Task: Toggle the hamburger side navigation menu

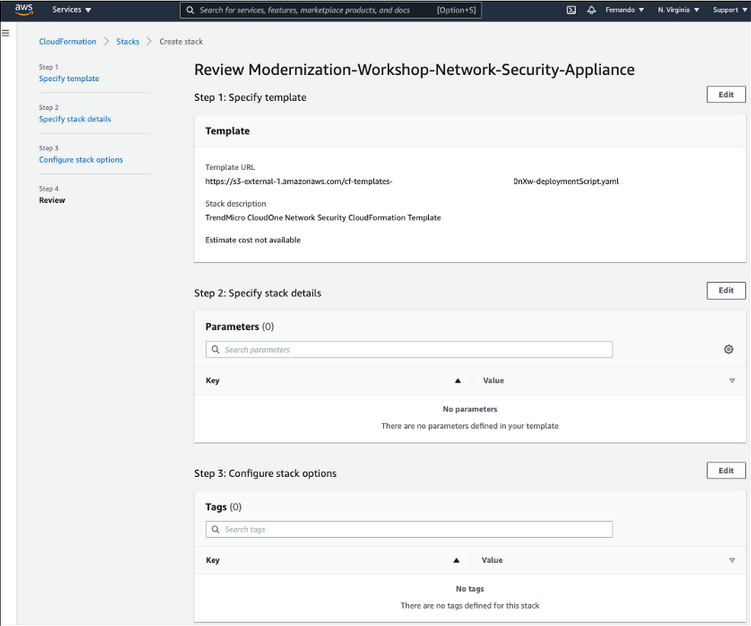Action: pos(6,33)
